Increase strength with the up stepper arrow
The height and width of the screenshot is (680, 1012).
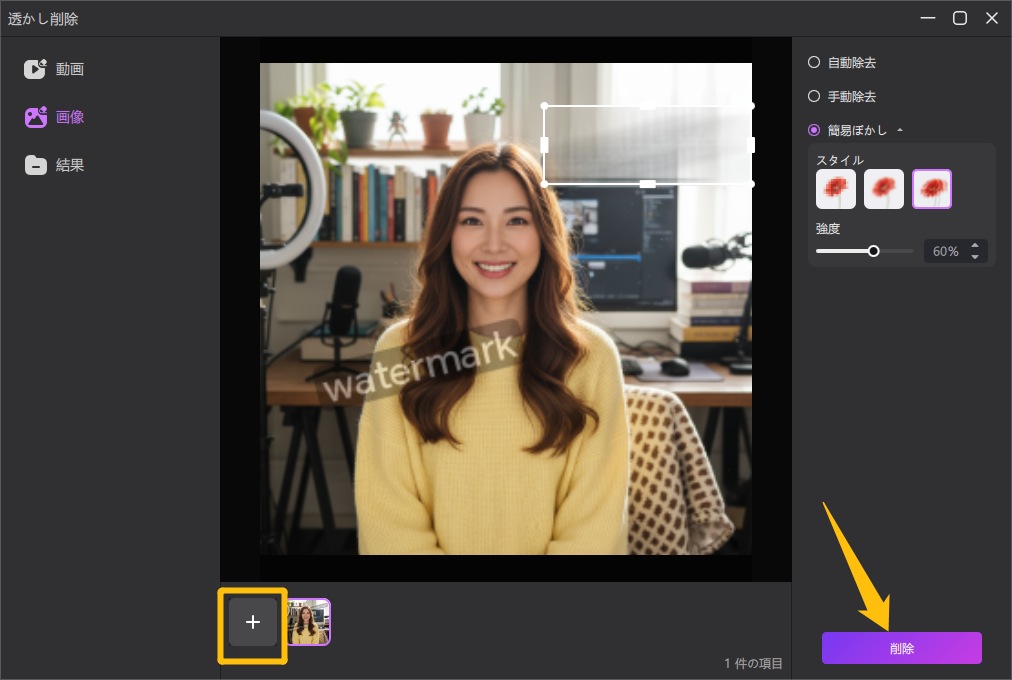click(975, 246)
